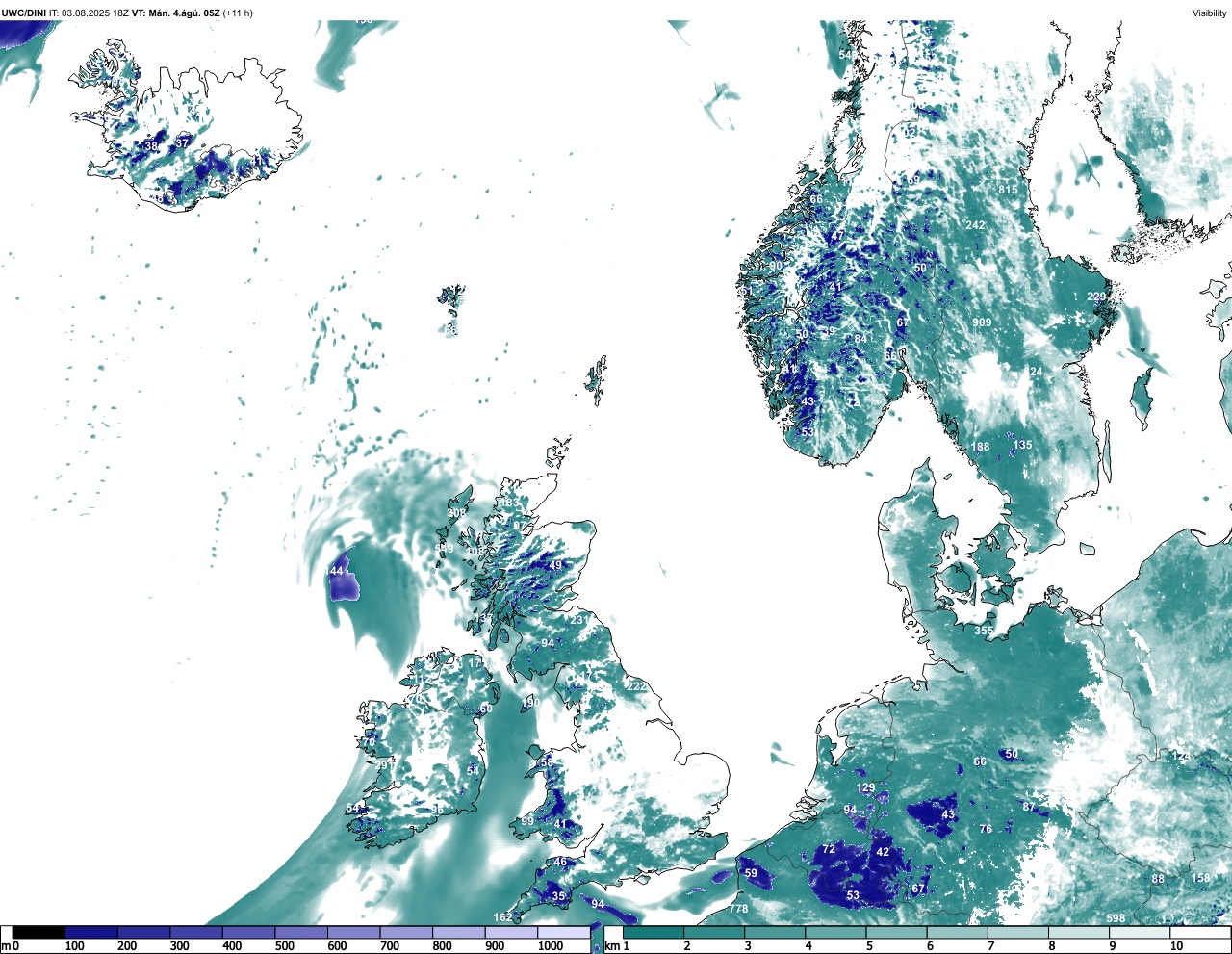Click the 231 value in southeast Scotland
This screenshot has width=1232, height=954.
pos(578,620)
